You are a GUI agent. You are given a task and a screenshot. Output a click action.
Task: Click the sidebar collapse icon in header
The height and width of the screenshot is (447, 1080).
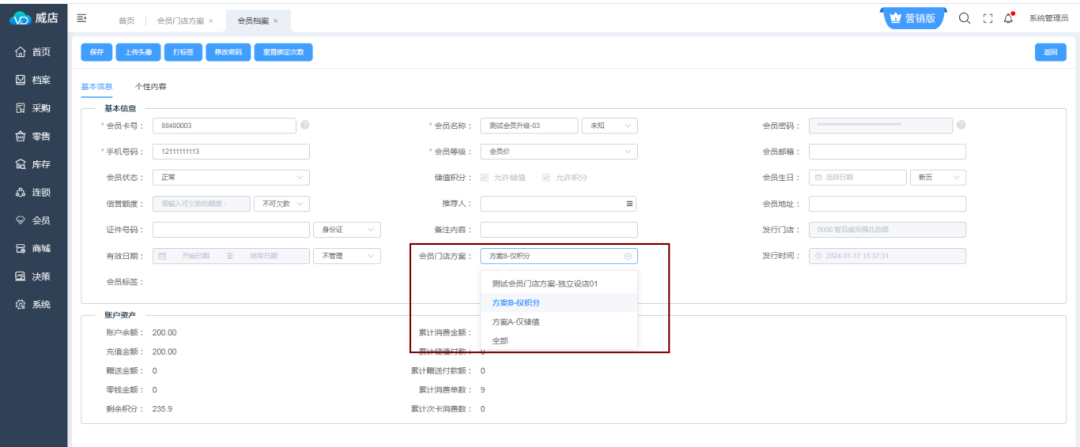pyautogui.click(x=82, y=19)
